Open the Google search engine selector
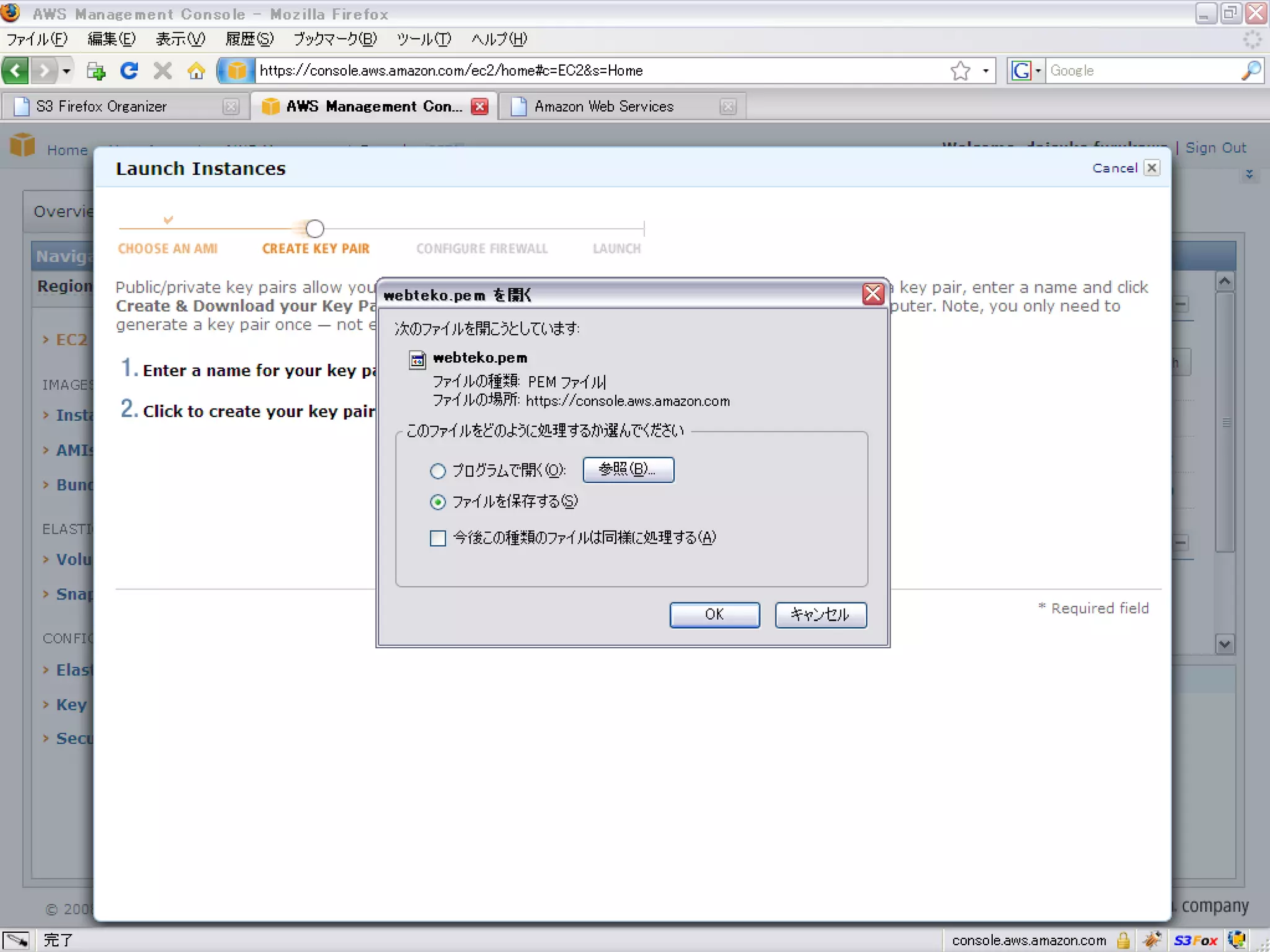 pyautogui.click(x=1026, y=71)
